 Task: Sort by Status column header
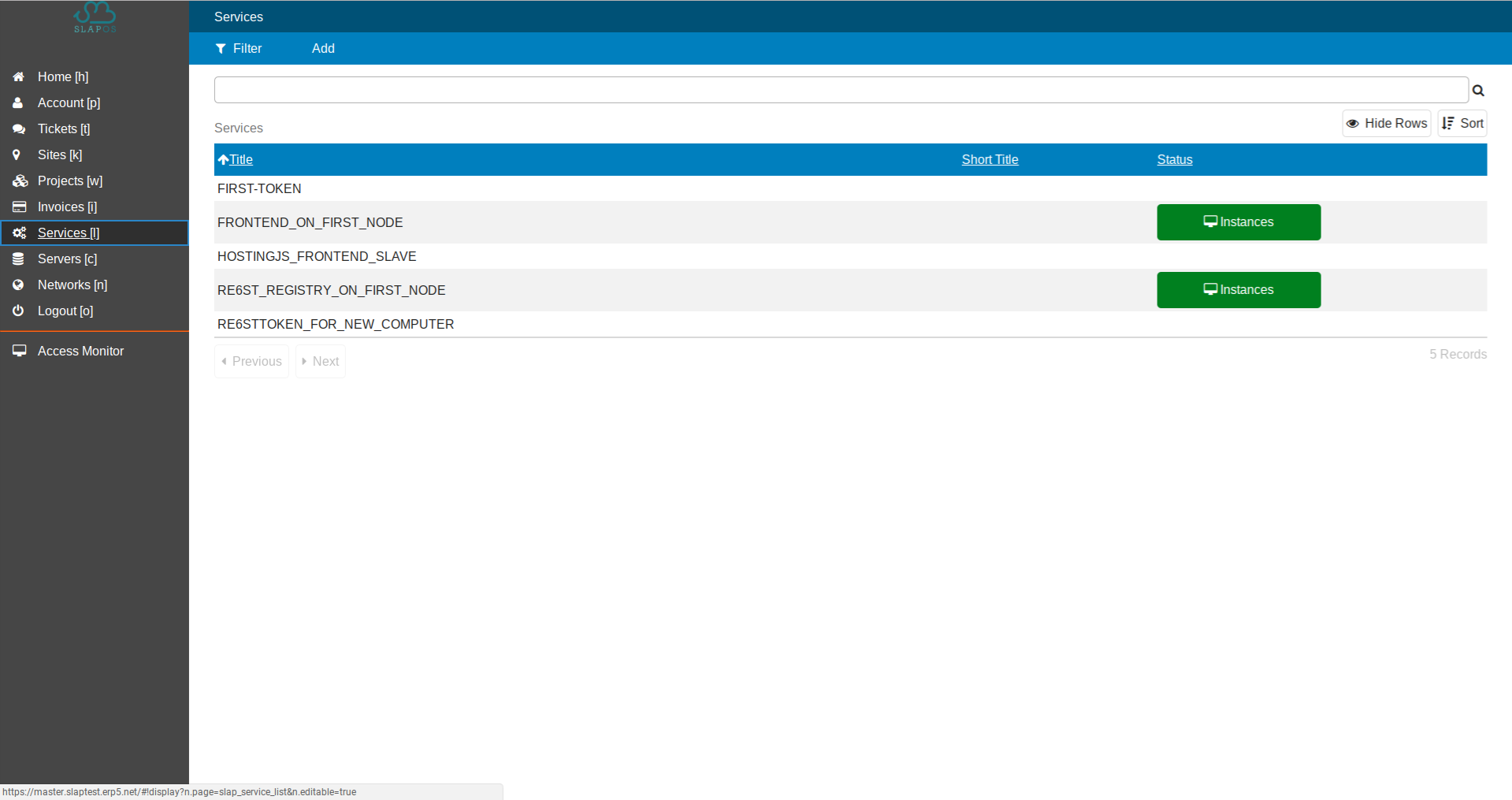(x=1174, y=160)
